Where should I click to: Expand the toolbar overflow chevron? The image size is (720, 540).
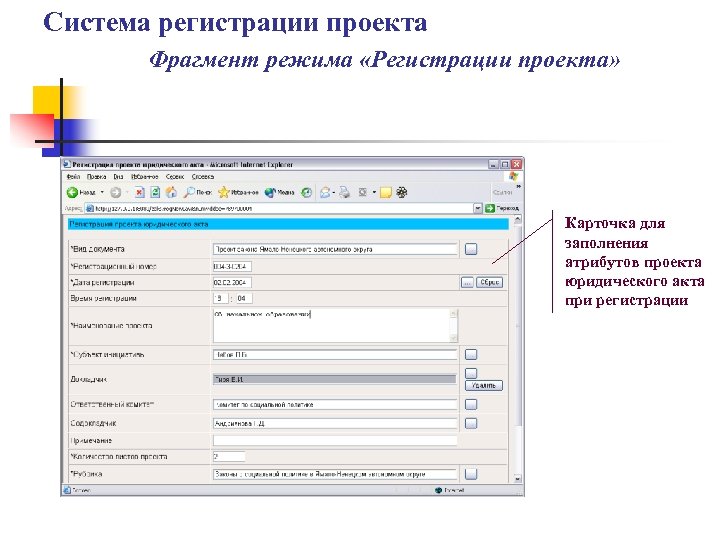(518, 187)
